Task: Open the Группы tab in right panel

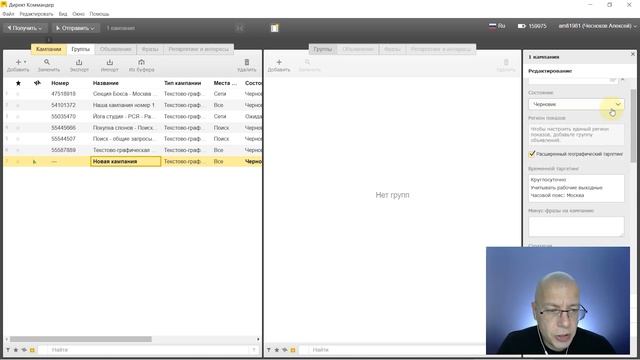Action: click(323, 49)
